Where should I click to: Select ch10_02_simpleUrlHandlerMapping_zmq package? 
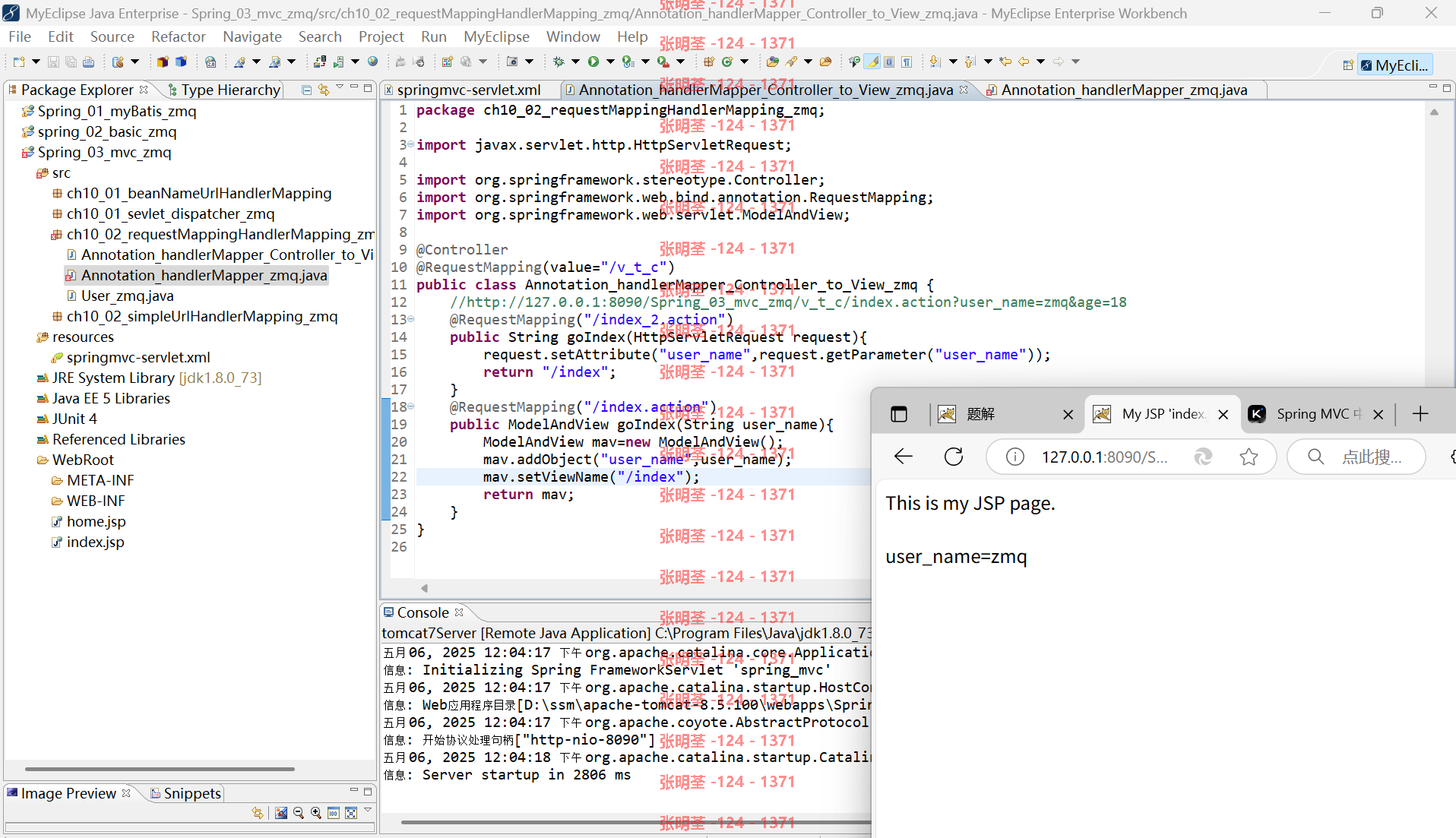(201, 316)
